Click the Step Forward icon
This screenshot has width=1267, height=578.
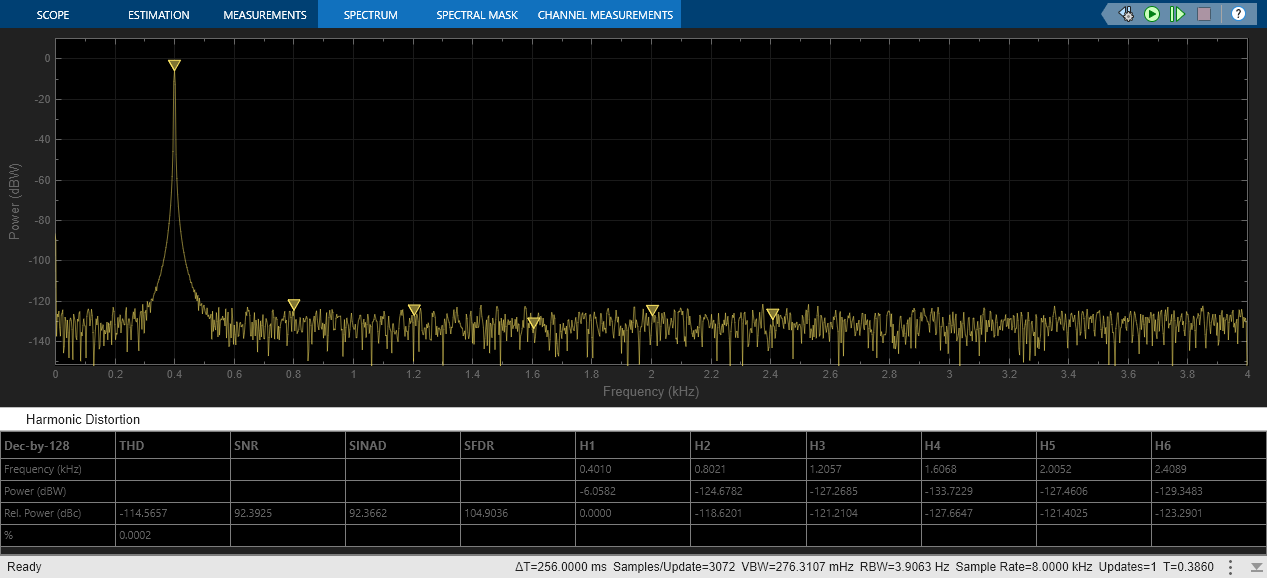[x=1177, y=14]
